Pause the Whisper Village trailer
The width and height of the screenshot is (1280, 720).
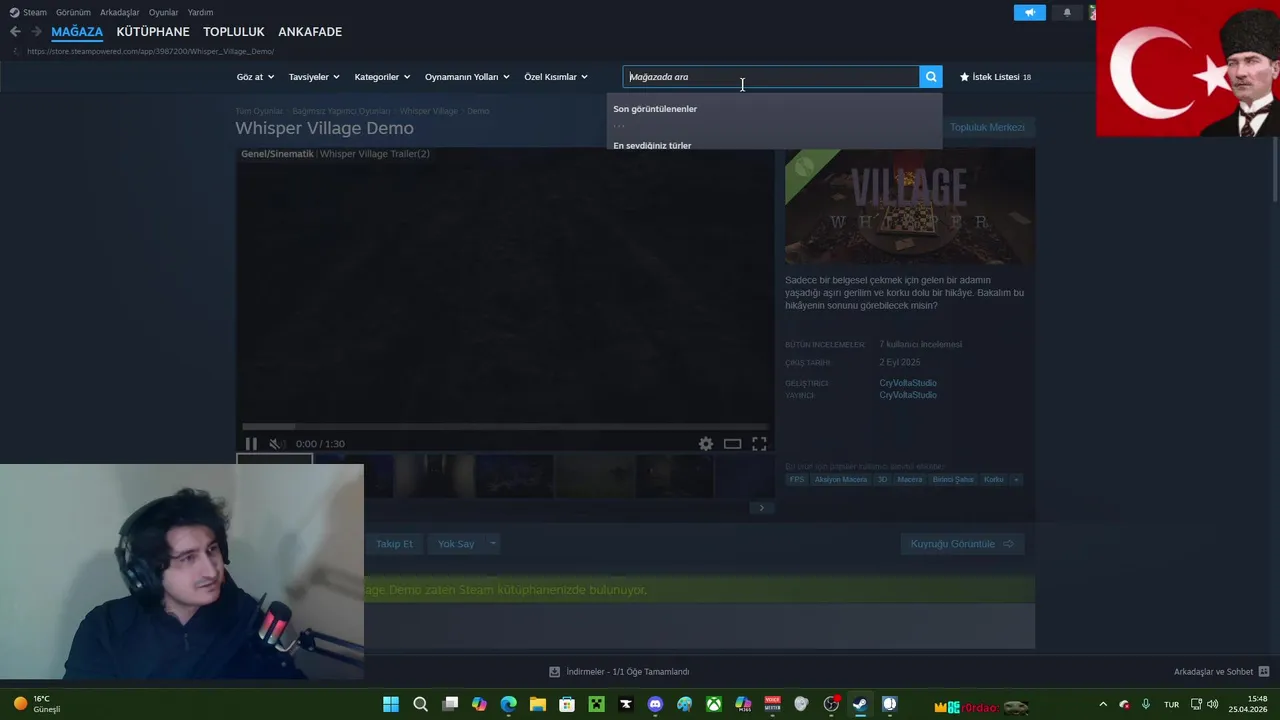251,444
